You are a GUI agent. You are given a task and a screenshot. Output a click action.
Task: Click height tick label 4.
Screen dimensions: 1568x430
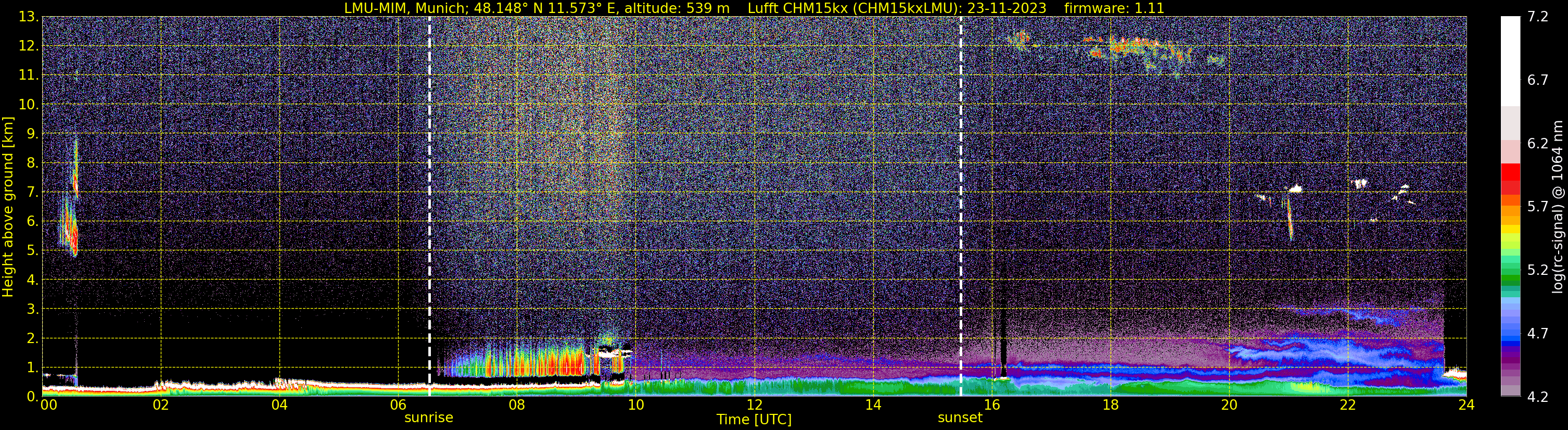click(33, 280)
